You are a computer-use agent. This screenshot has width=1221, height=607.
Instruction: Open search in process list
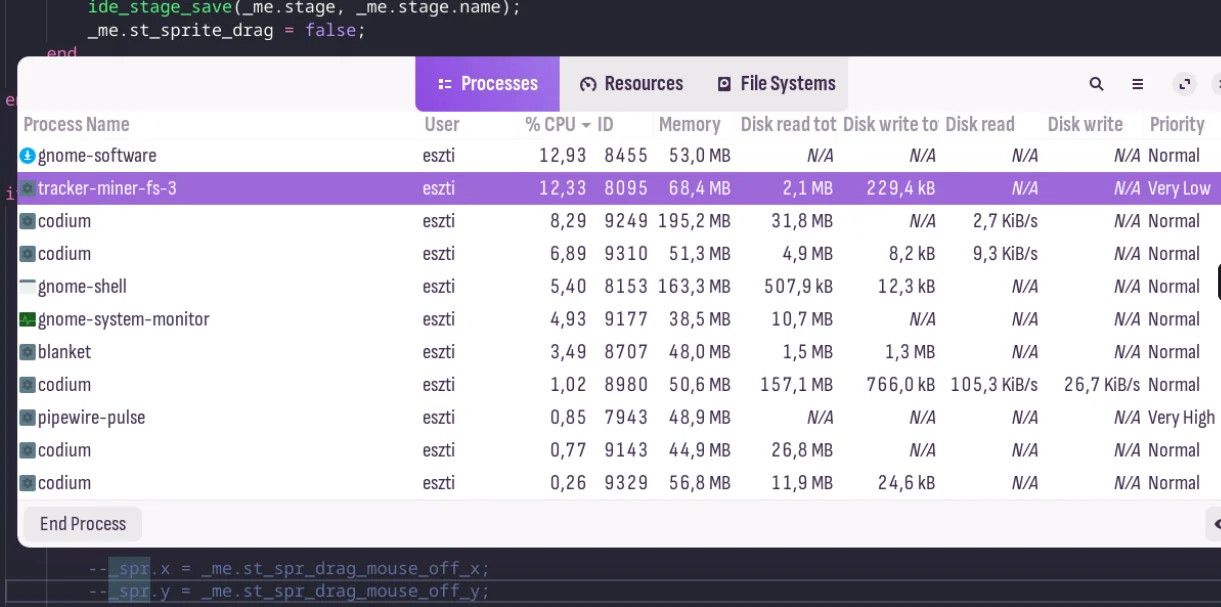[1096, 84]
